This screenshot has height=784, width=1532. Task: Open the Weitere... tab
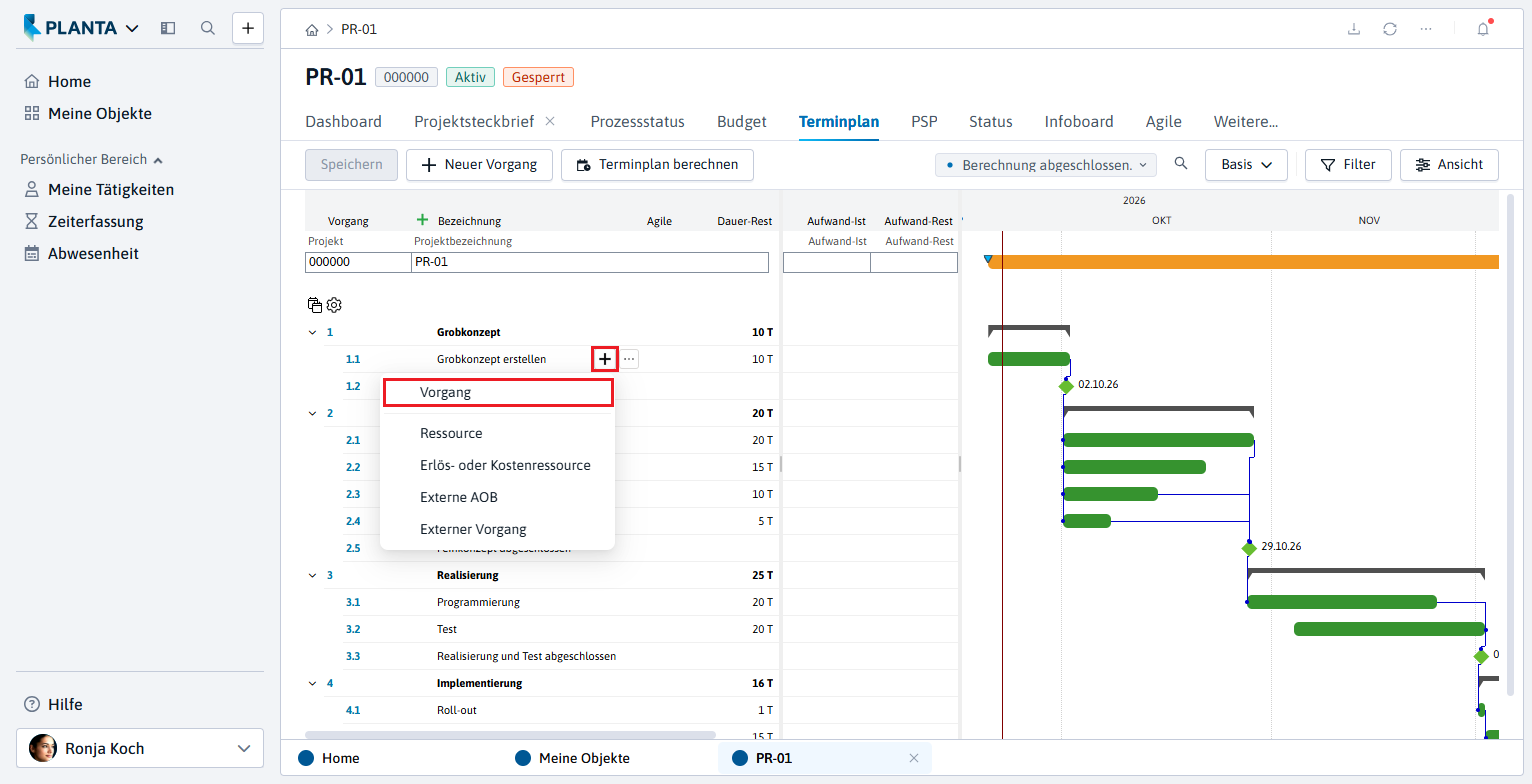pyautogui.click(x=1246, y=122)
